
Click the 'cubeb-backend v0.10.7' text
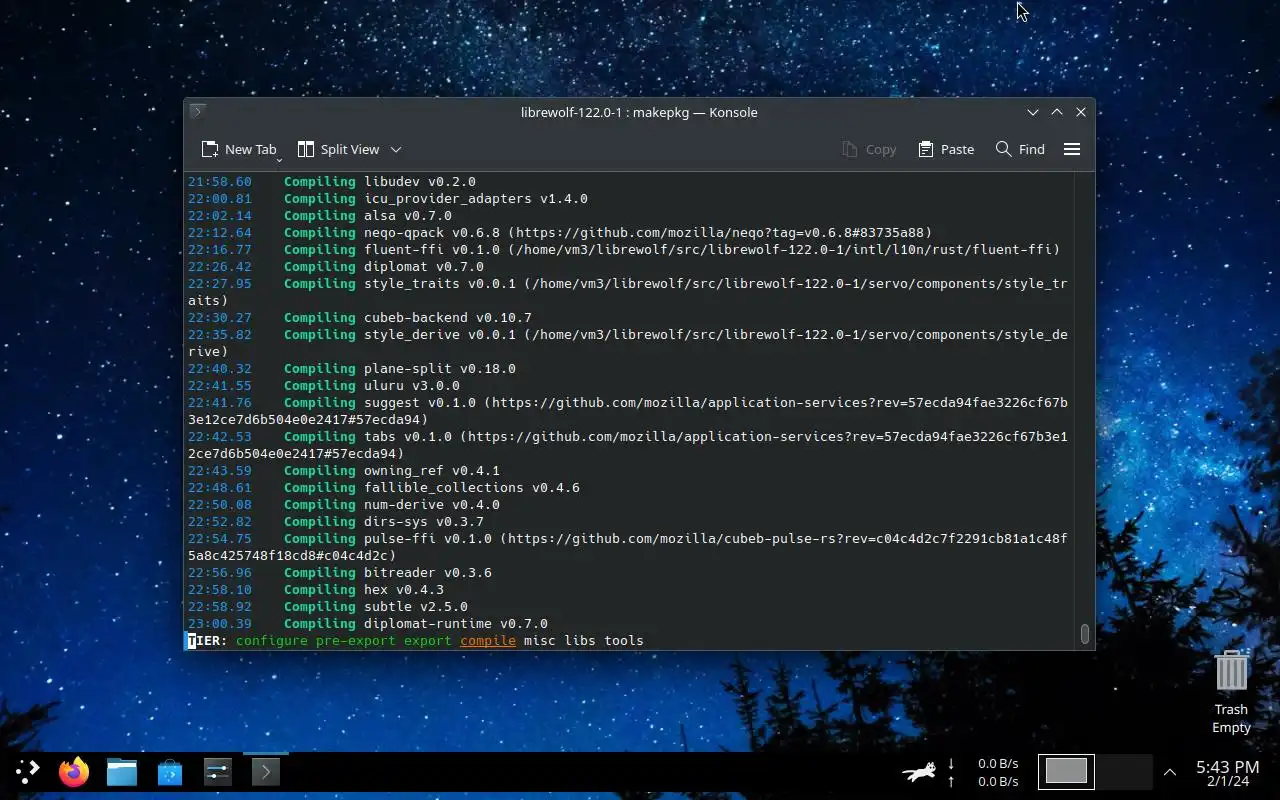tap(448, 318)
